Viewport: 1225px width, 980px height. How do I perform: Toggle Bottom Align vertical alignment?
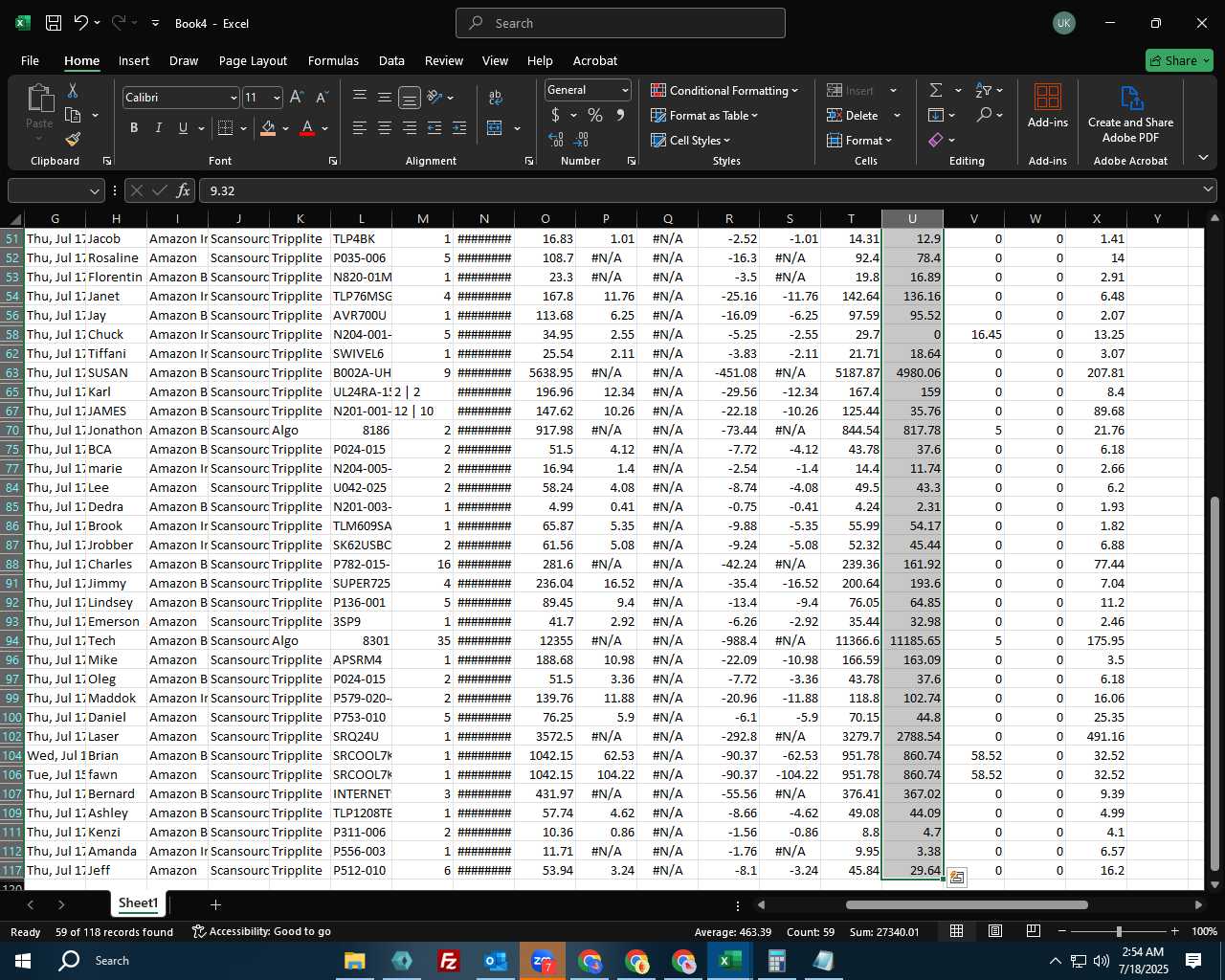click(409, 98)
